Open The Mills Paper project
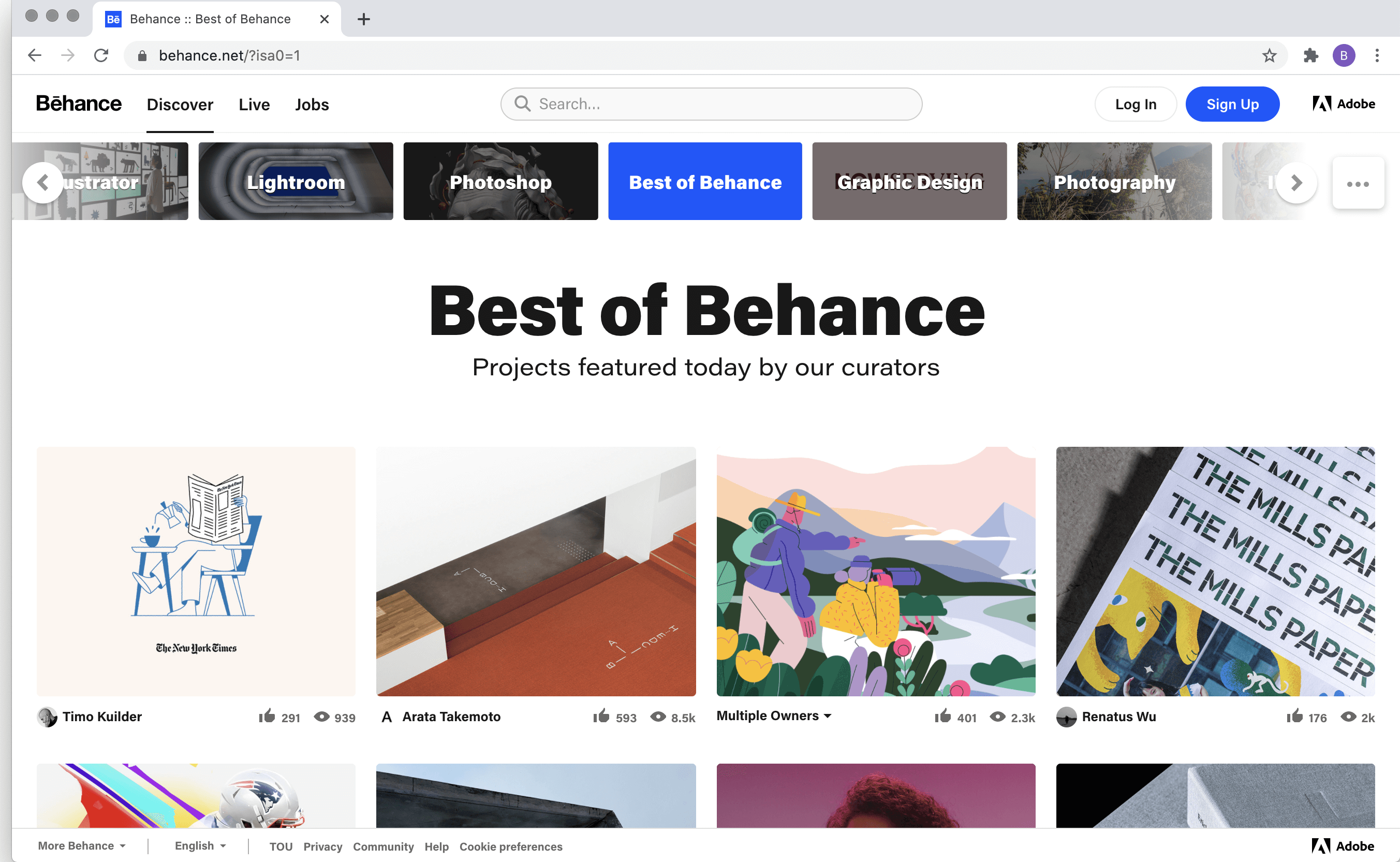Screen dimensions: 1400x862 click(1215, 571)
